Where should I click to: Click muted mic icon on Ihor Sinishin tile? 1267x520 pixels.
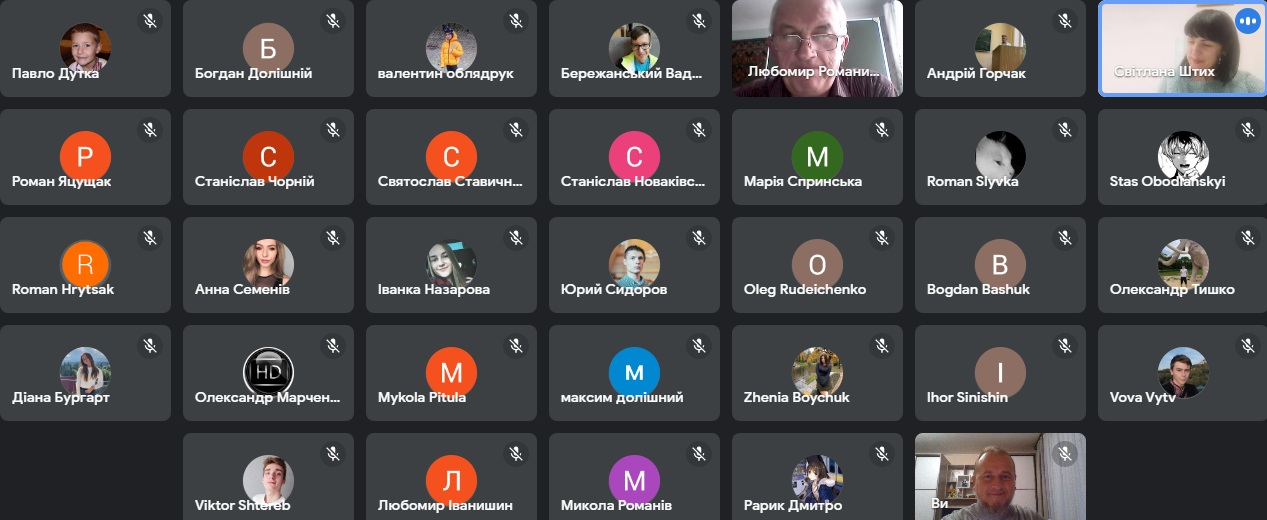pos(1065,346)
